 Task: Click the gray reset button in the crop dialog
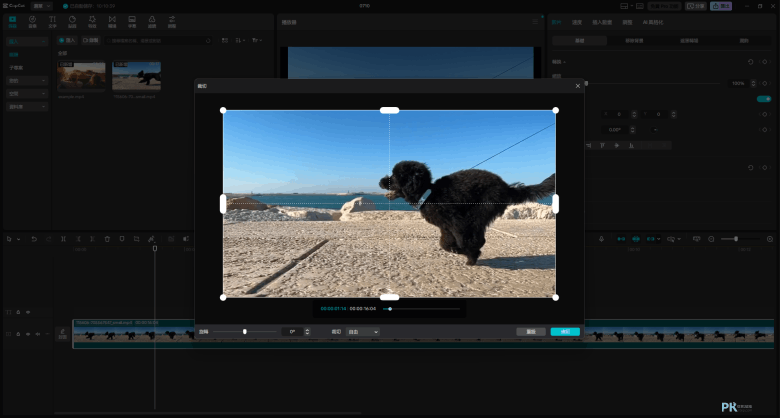click(531, 331)
